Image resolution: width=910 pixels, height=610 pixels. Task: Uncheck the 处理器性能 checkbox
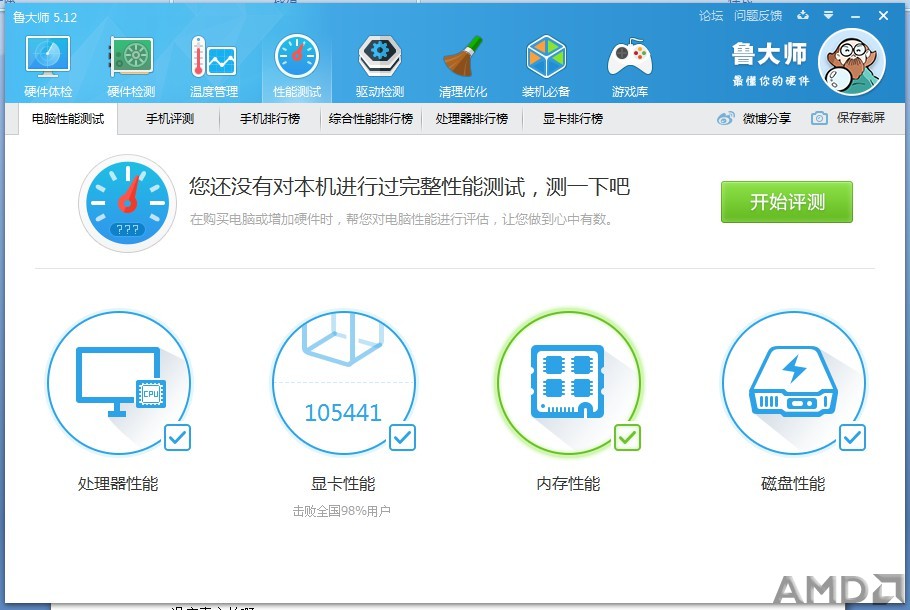click(x=178, y=438)
